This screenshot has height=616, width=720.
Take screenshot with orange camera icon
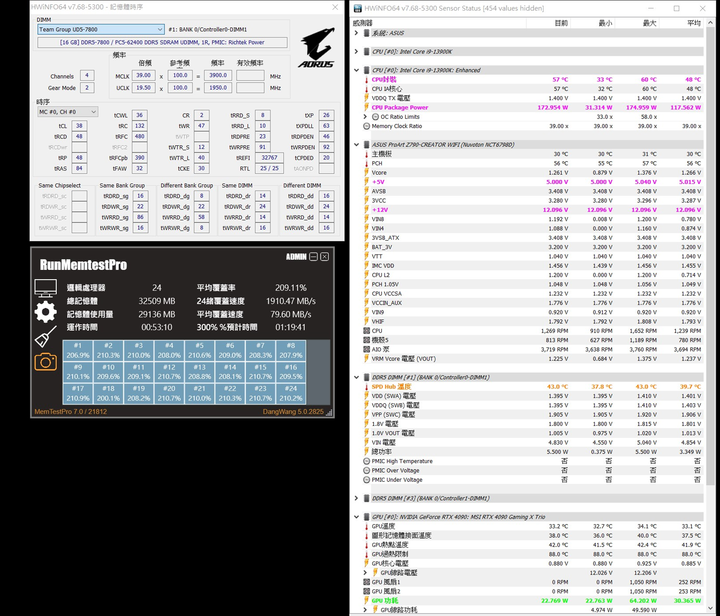pos(45,362)
